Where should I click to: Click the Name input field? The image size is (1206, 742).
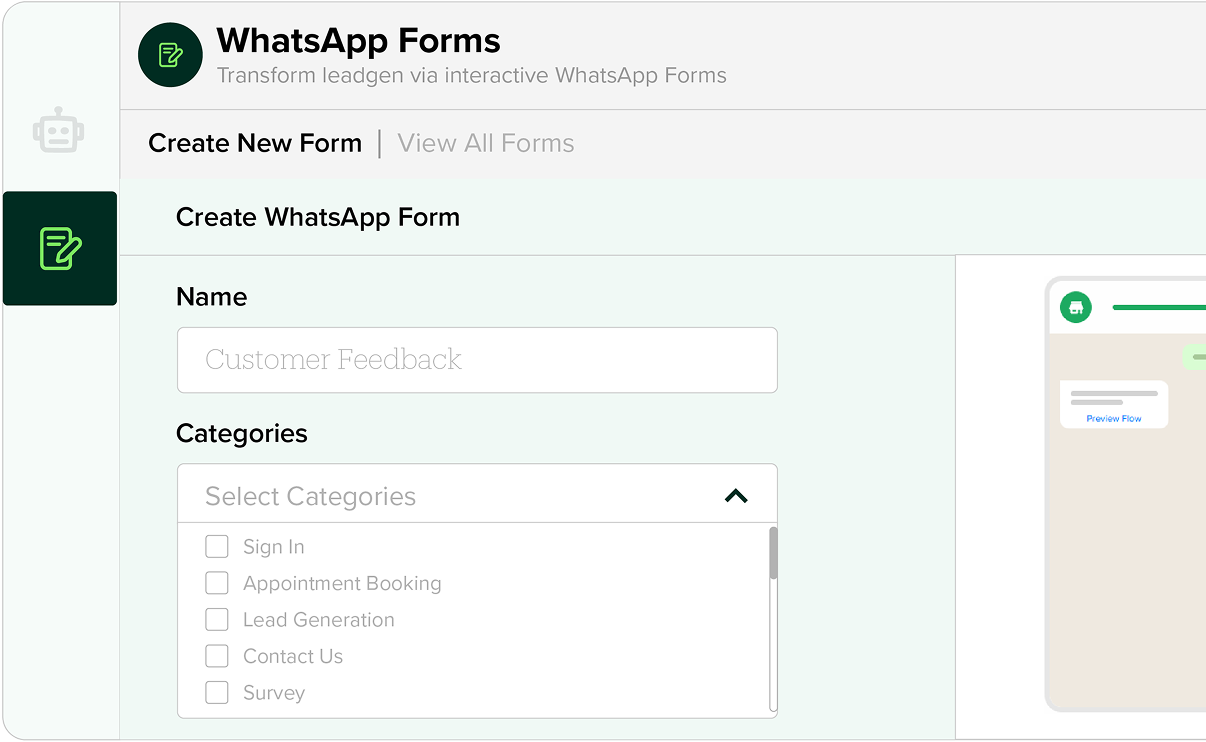(477, 360)
